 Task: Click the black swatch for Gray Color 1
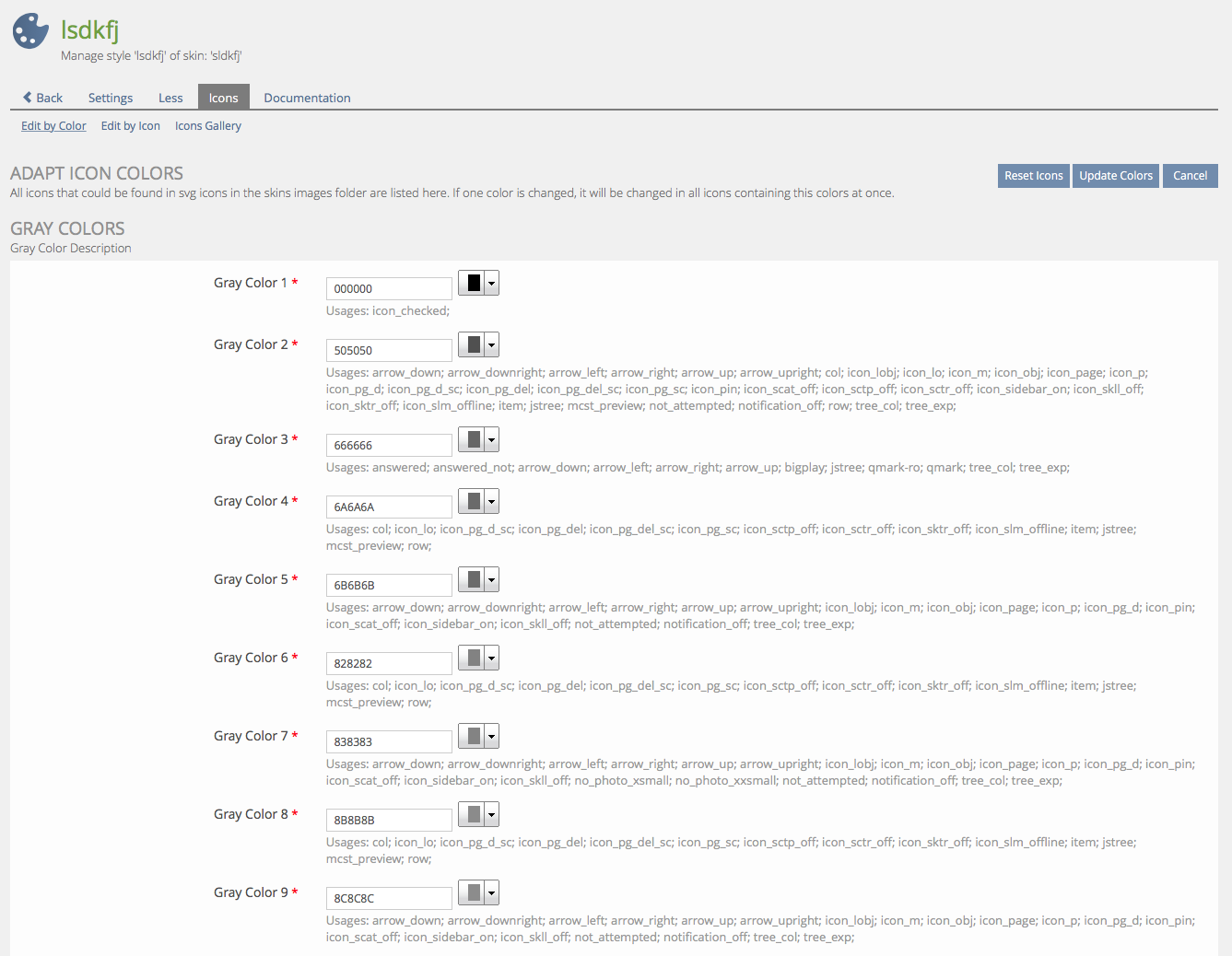click(473, 284)
